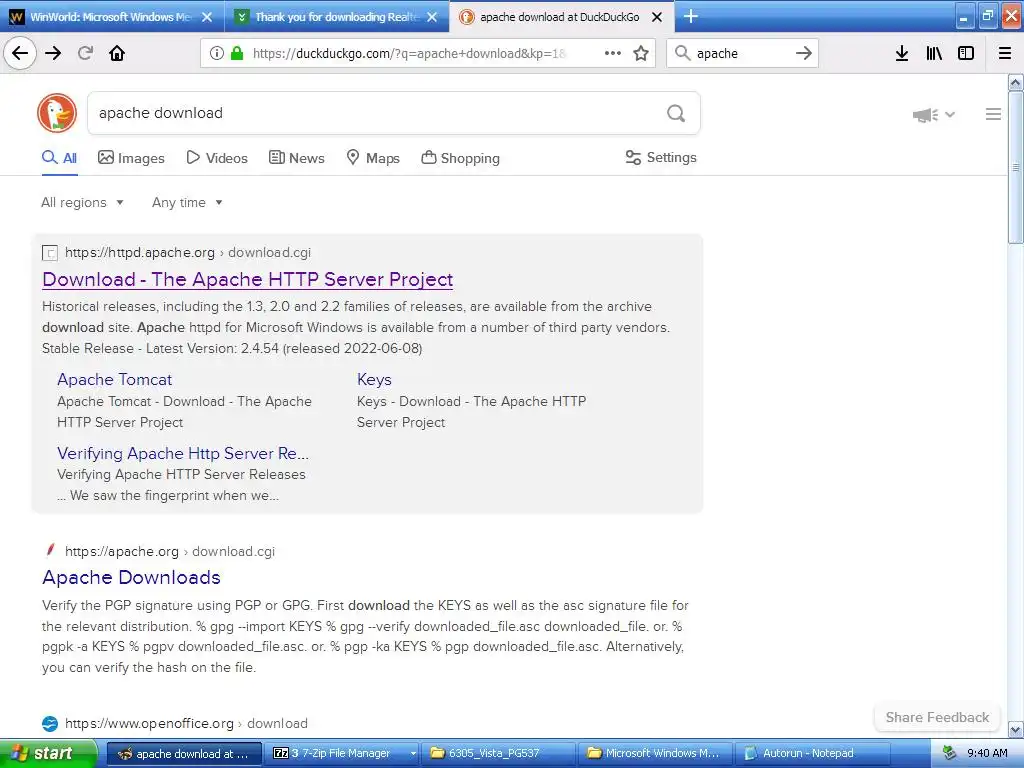Click the scrollbar down arrow
The height and width of the screenshot is (768, 1024).
point(1016,729)
